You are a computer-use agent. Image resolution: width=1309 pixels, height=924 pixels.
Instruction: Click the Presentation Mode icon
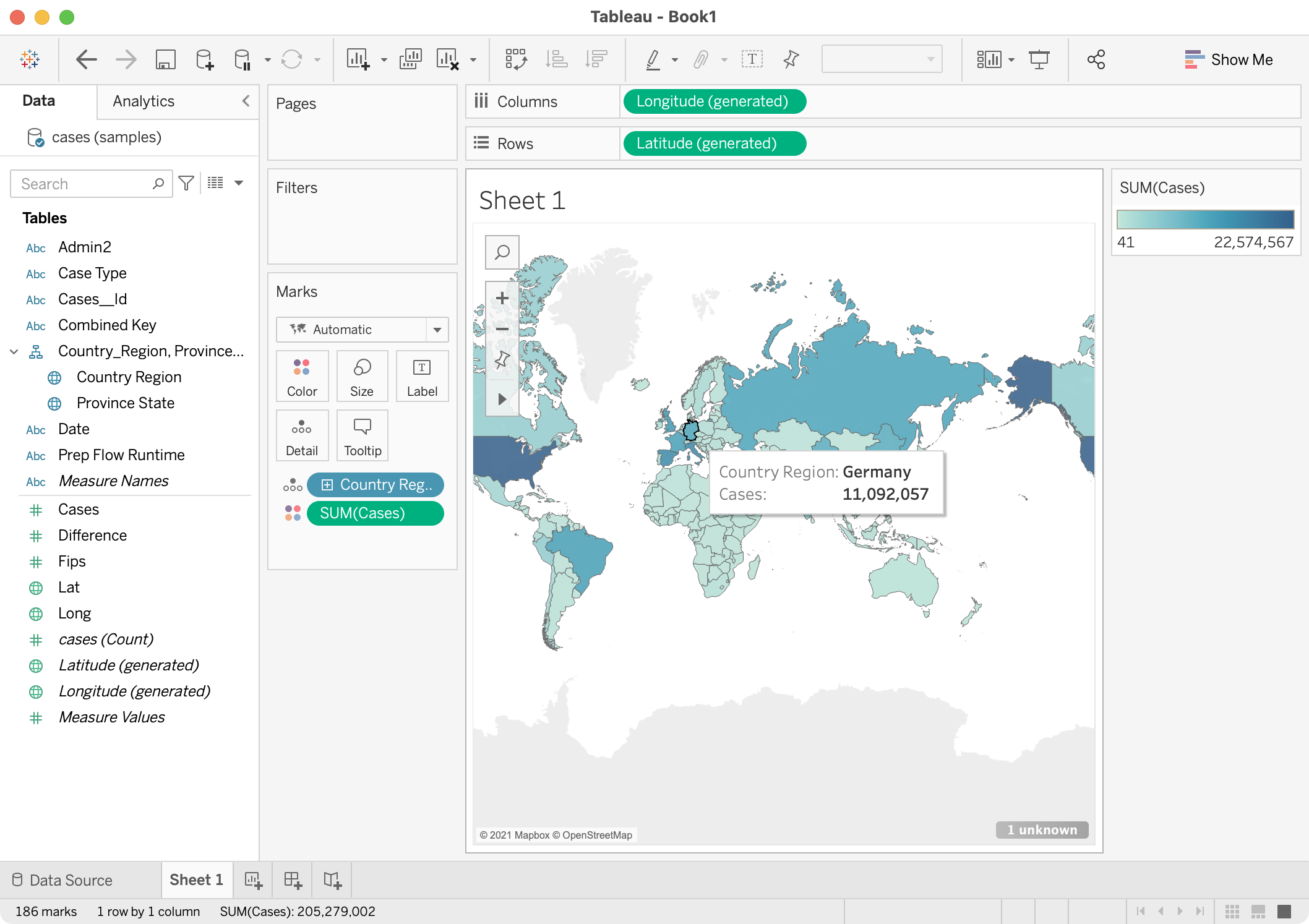pyautogui.click(x=1039, y=60)
